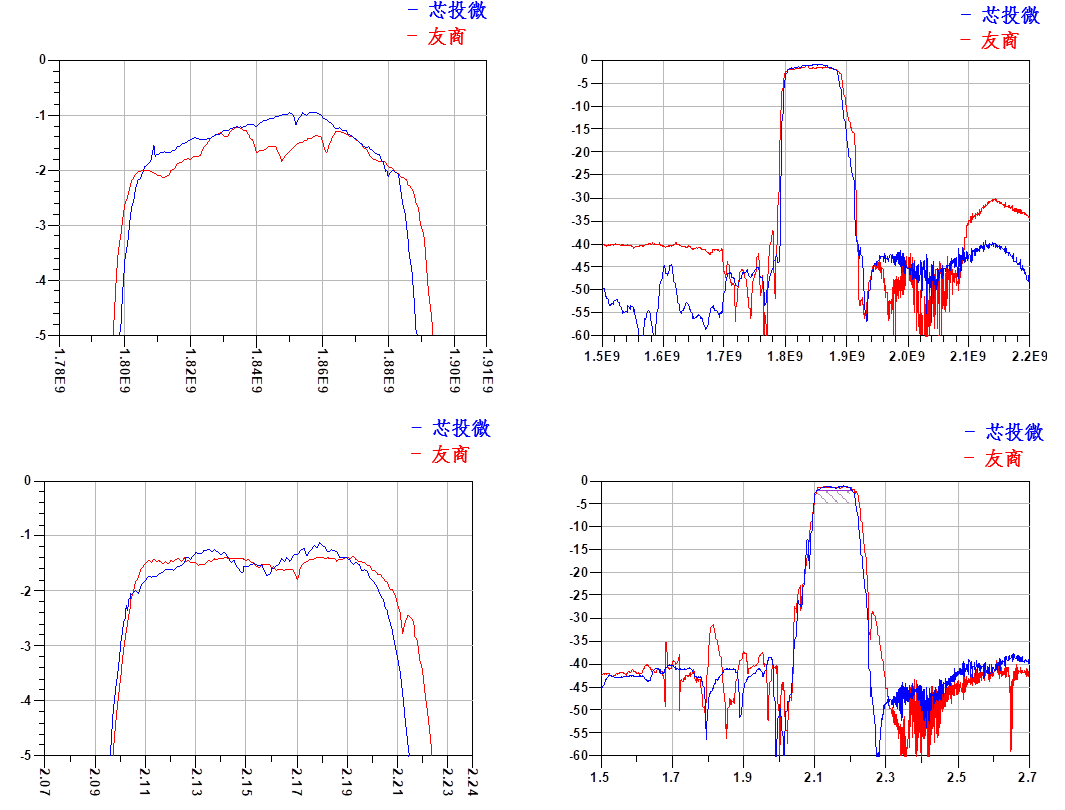Click the -60 y-axis label in top-right chart
The width and height of the screenshot is (1065, 810).
(580, 335)
